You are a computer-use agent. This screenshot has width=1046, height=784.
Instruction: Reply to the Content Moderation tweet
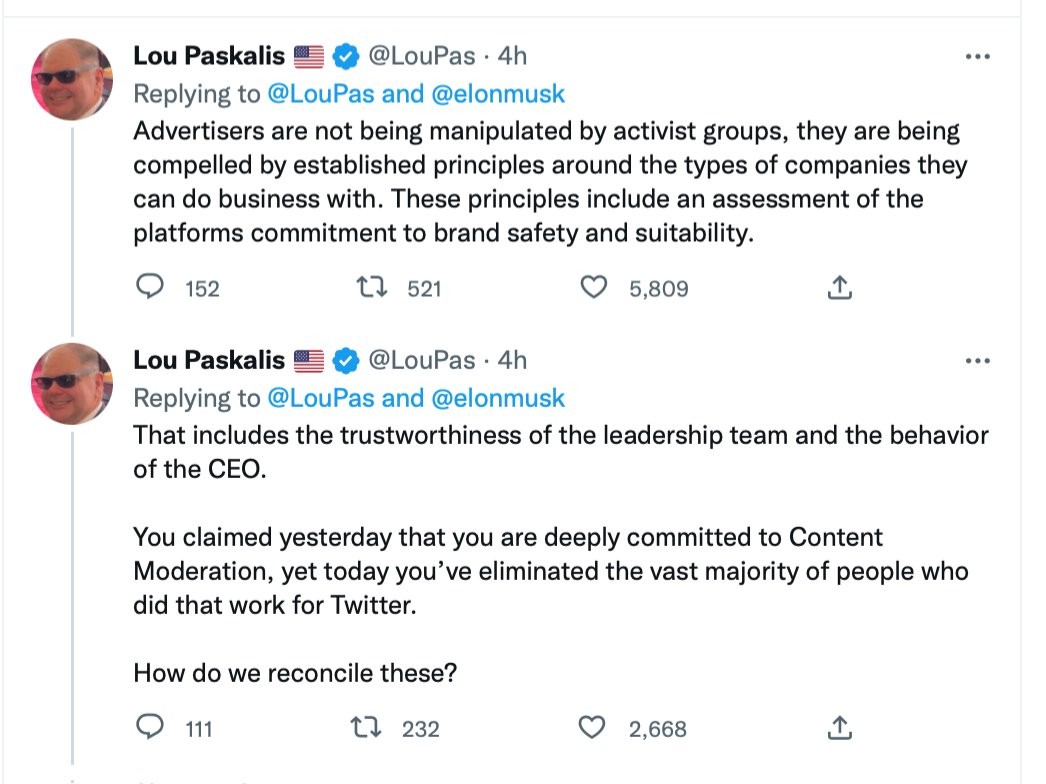150,727
